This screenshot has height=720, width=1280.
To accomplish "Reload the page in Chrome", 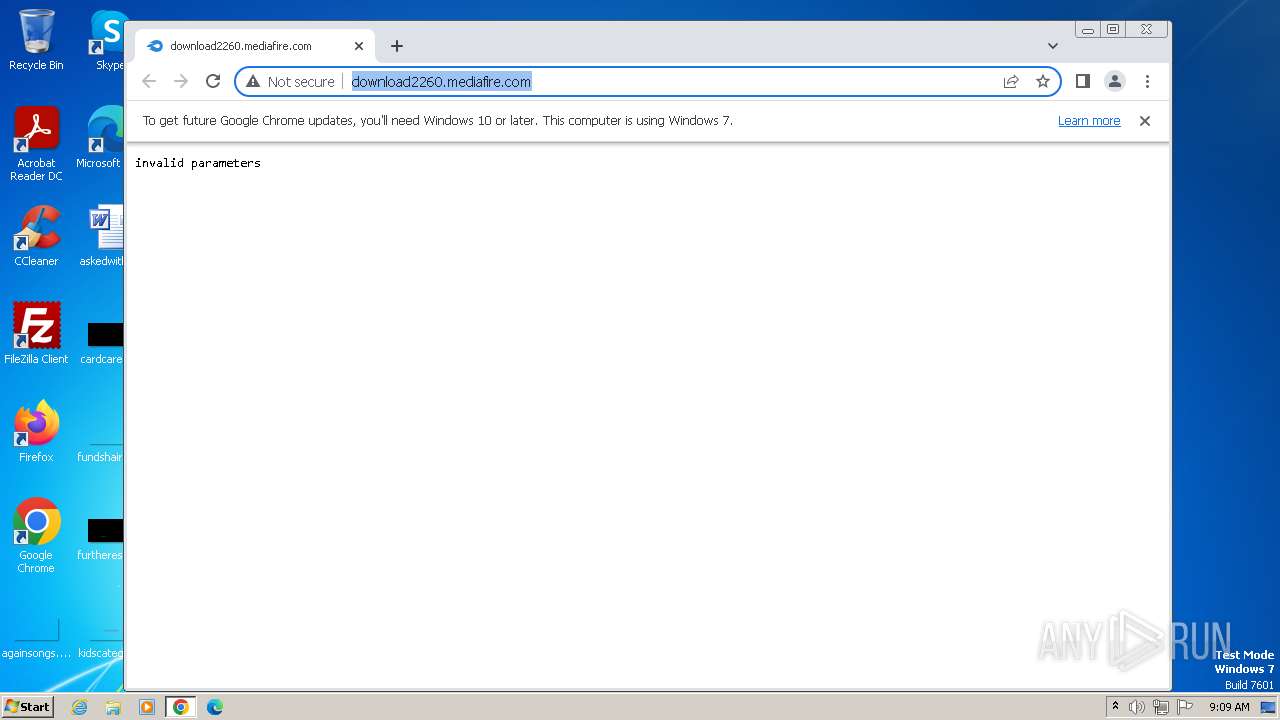I will [213, 81].
